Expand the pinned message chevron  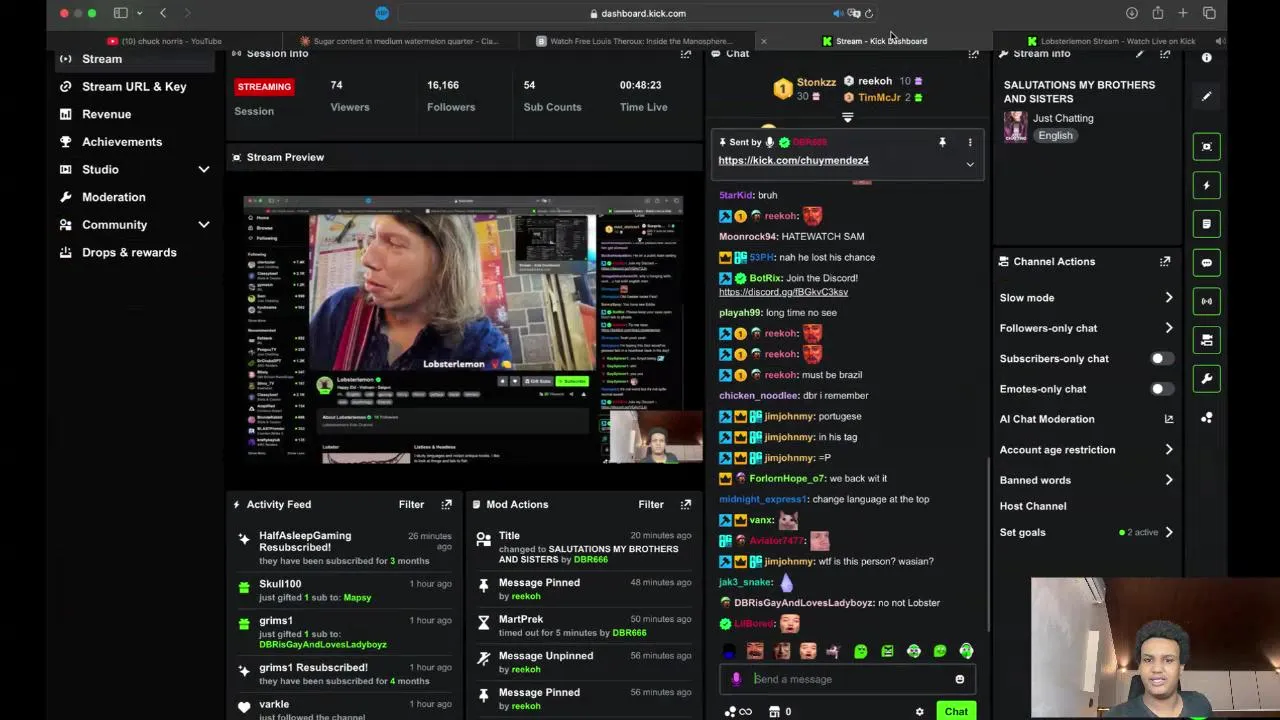(970, 164)
